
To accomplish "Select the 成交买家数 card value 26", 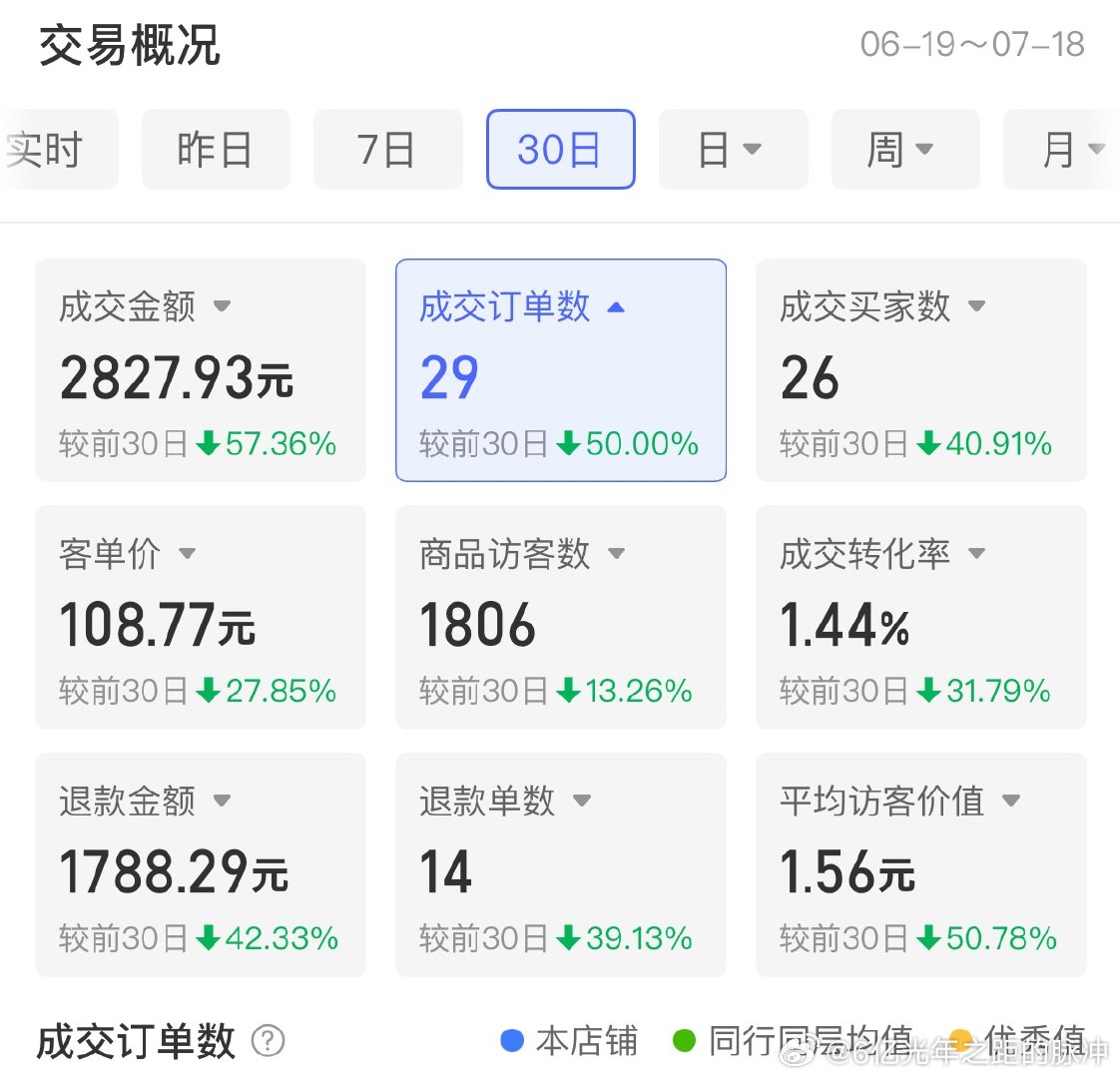I will [810, 377].
